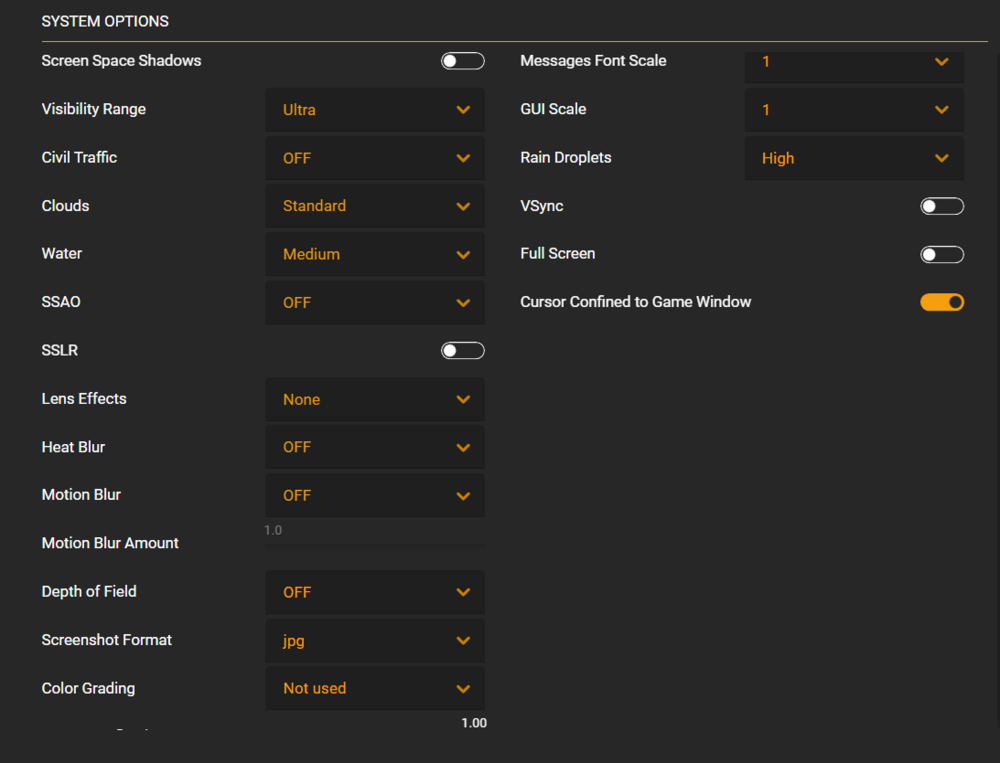Open the SSAO dropdown
Image resolution: width=1000 pixels, height=763 pixels.
(374, 302)
